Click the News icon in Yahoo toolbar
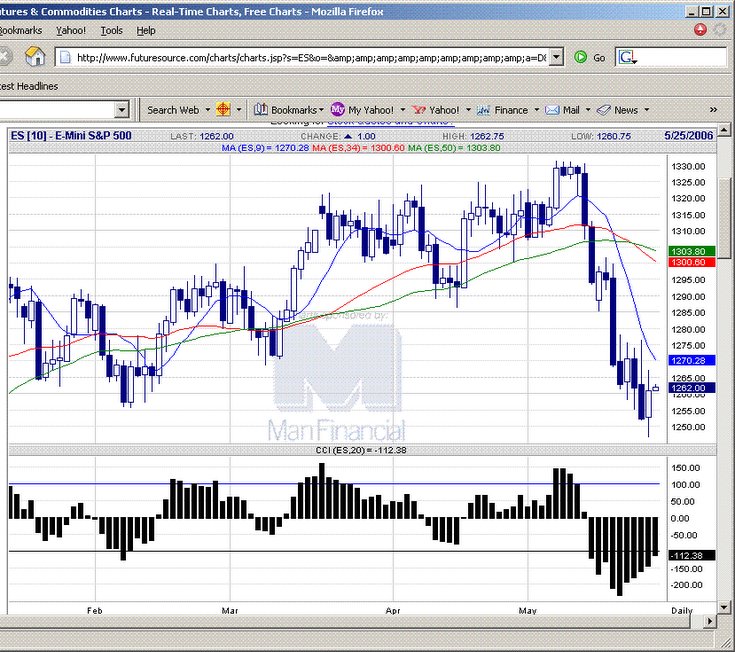 tap(604, 110)
